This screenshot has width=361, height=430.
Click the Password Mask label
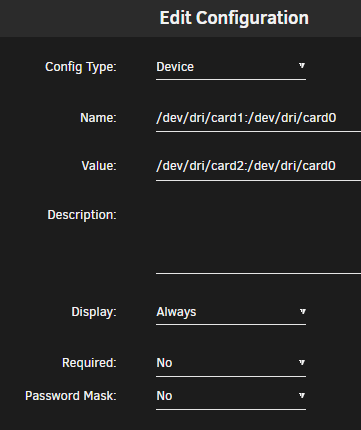pyautogui.click(x=71, y=396)
